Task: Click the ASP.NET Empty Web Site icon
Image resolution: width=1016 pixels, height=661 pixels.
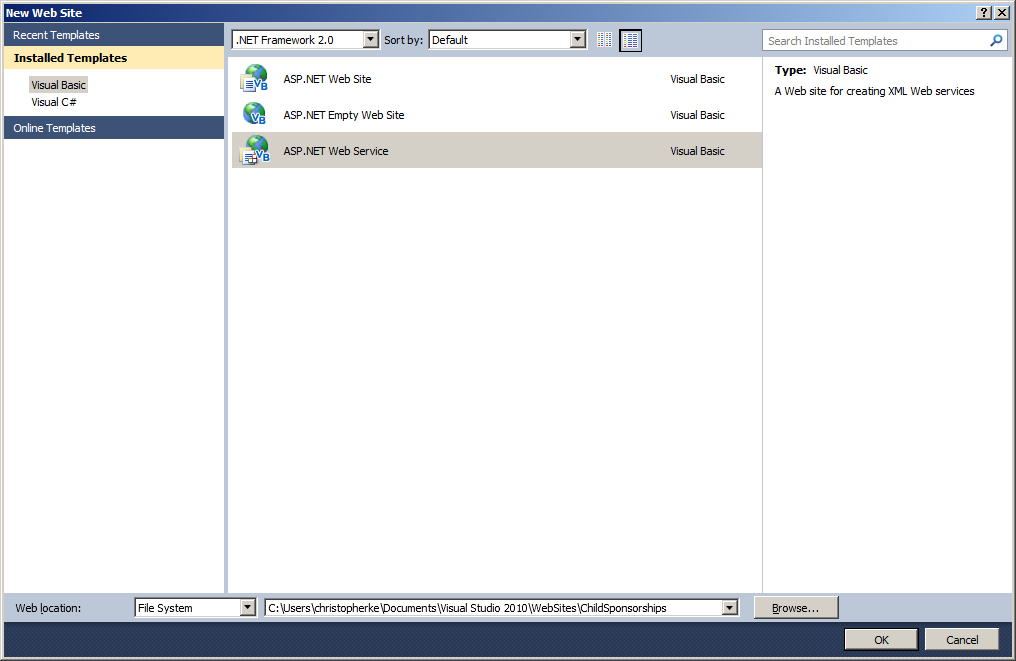Action: (x=255, y=114)
